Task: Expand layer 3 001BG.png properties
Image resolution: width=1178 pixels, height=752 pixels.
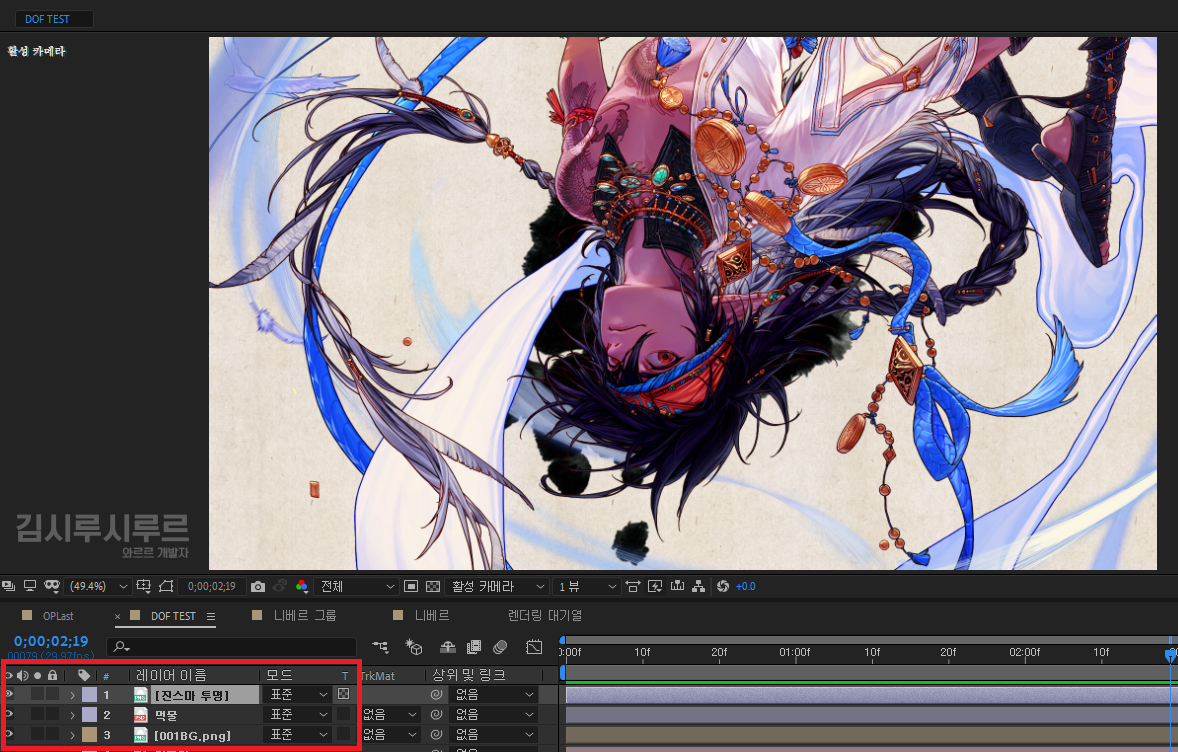Action: click(72, 735)
